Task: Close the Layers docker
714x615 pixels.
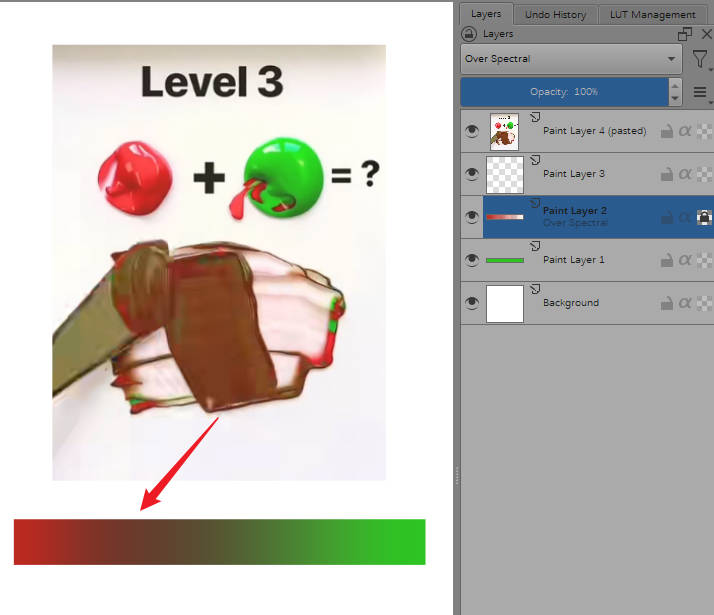Action: pos(706,34)
